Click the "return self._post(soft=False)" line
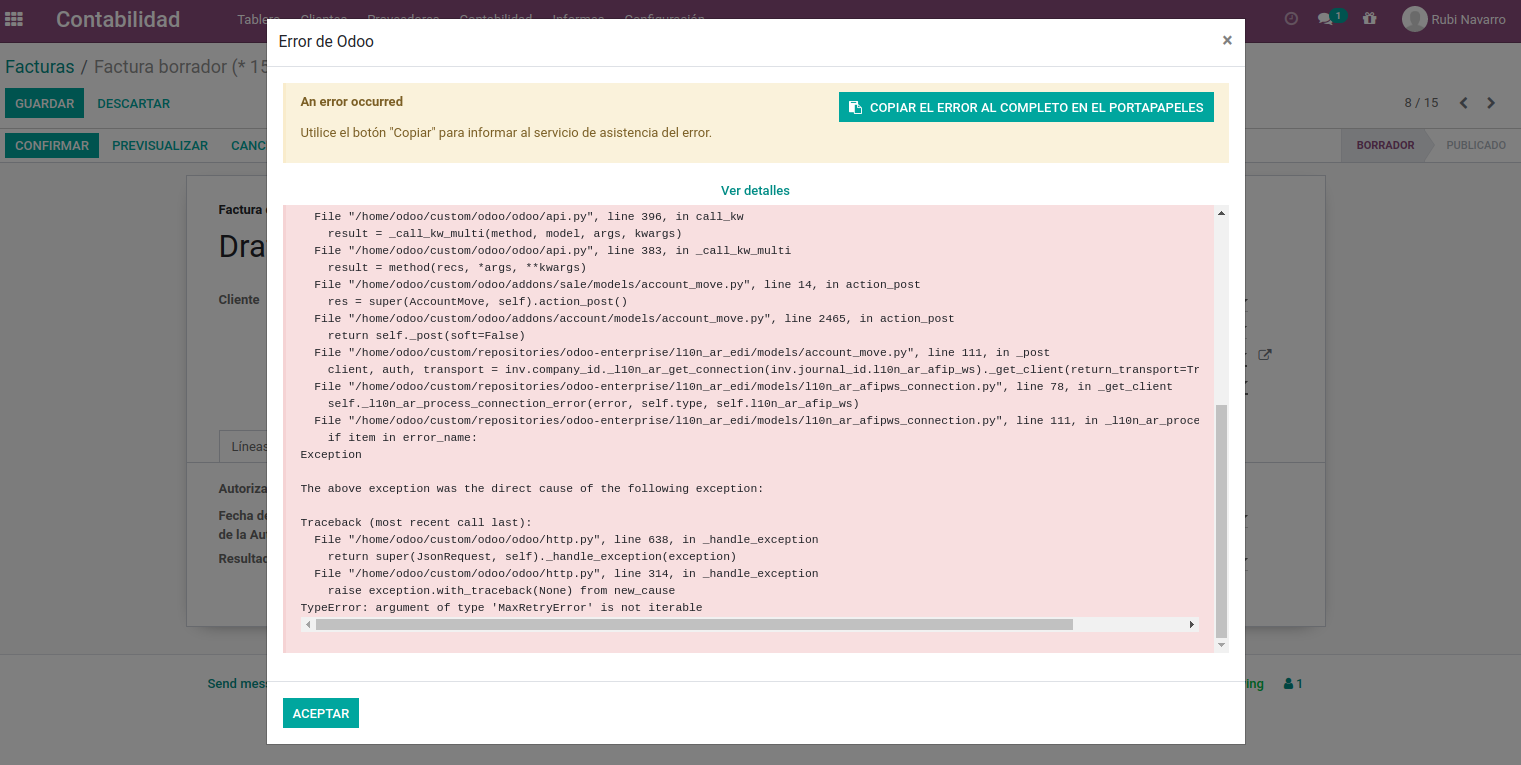 click(x=426, y=336)
